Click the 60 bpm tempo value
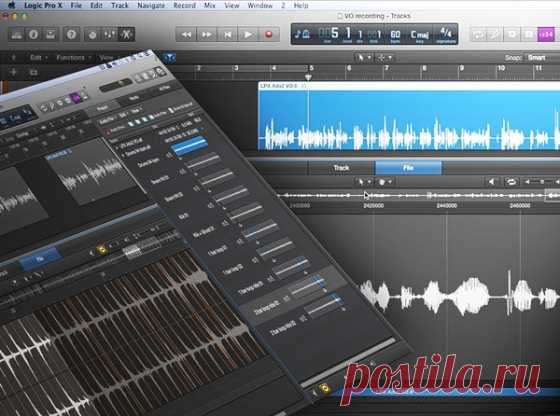 (x=395, y=34)
